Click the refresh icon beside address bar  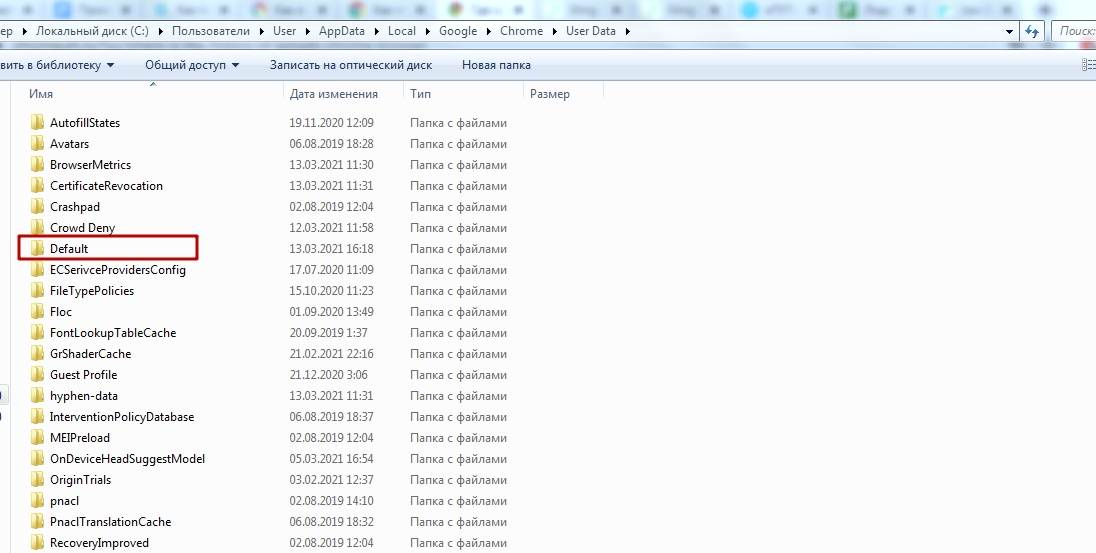(x=1032, y=31)
